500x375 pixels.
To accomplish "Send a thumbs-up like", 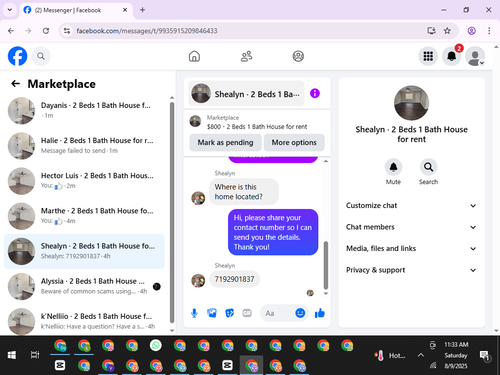I will pyautogui.click(x=320, y=313).
